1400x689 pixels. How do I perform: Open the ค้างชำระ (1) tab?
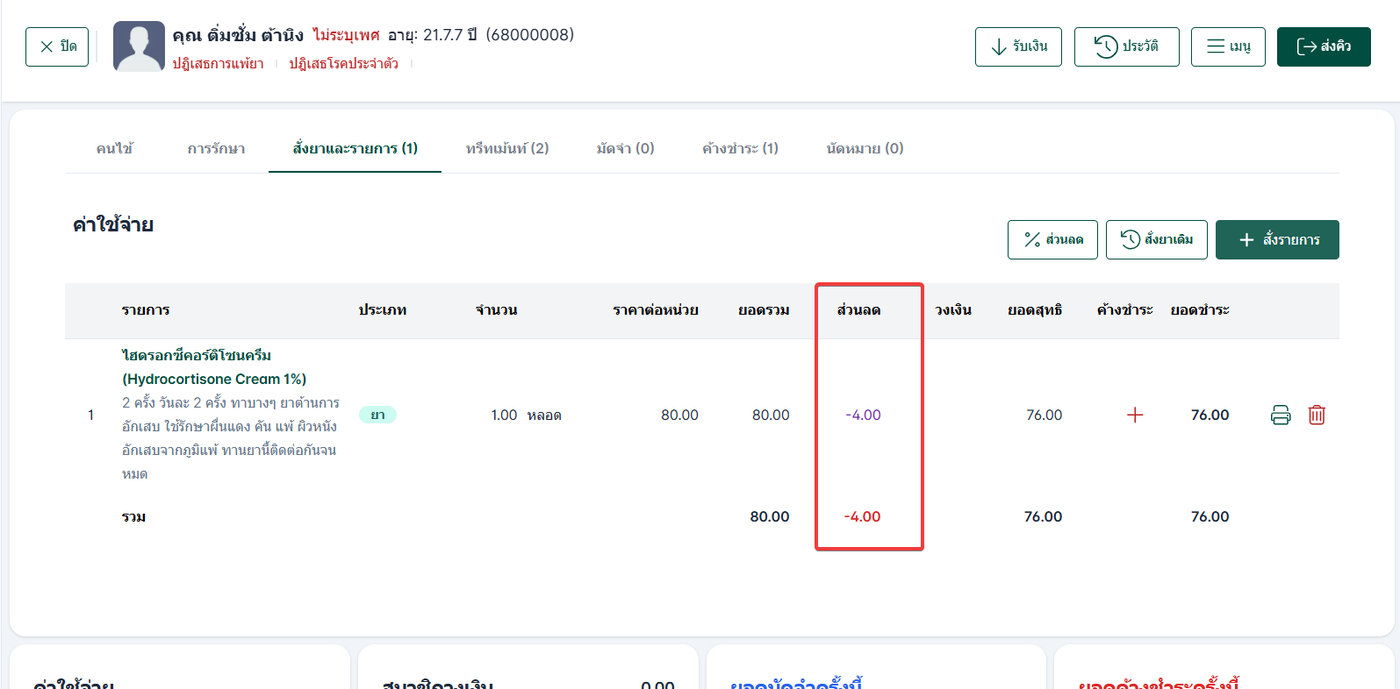(x=740, y=149)
